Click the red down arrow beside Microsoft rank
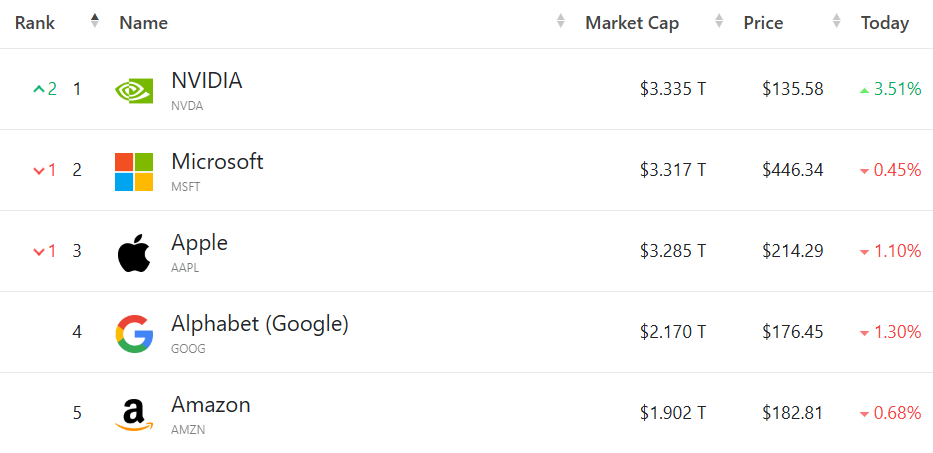 click(38, 170)
